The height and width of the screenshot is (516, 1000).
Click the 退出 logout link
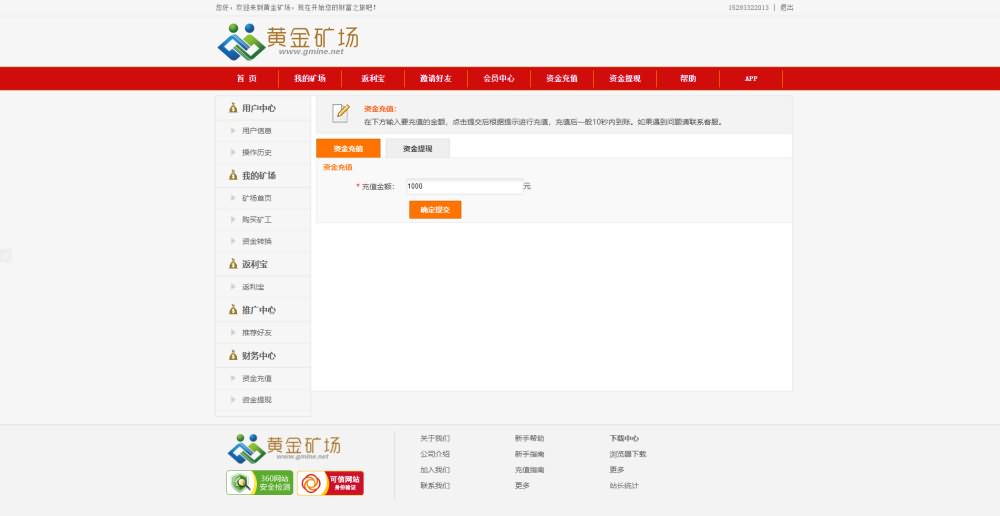pyautogui.click(x=787, y=7)
